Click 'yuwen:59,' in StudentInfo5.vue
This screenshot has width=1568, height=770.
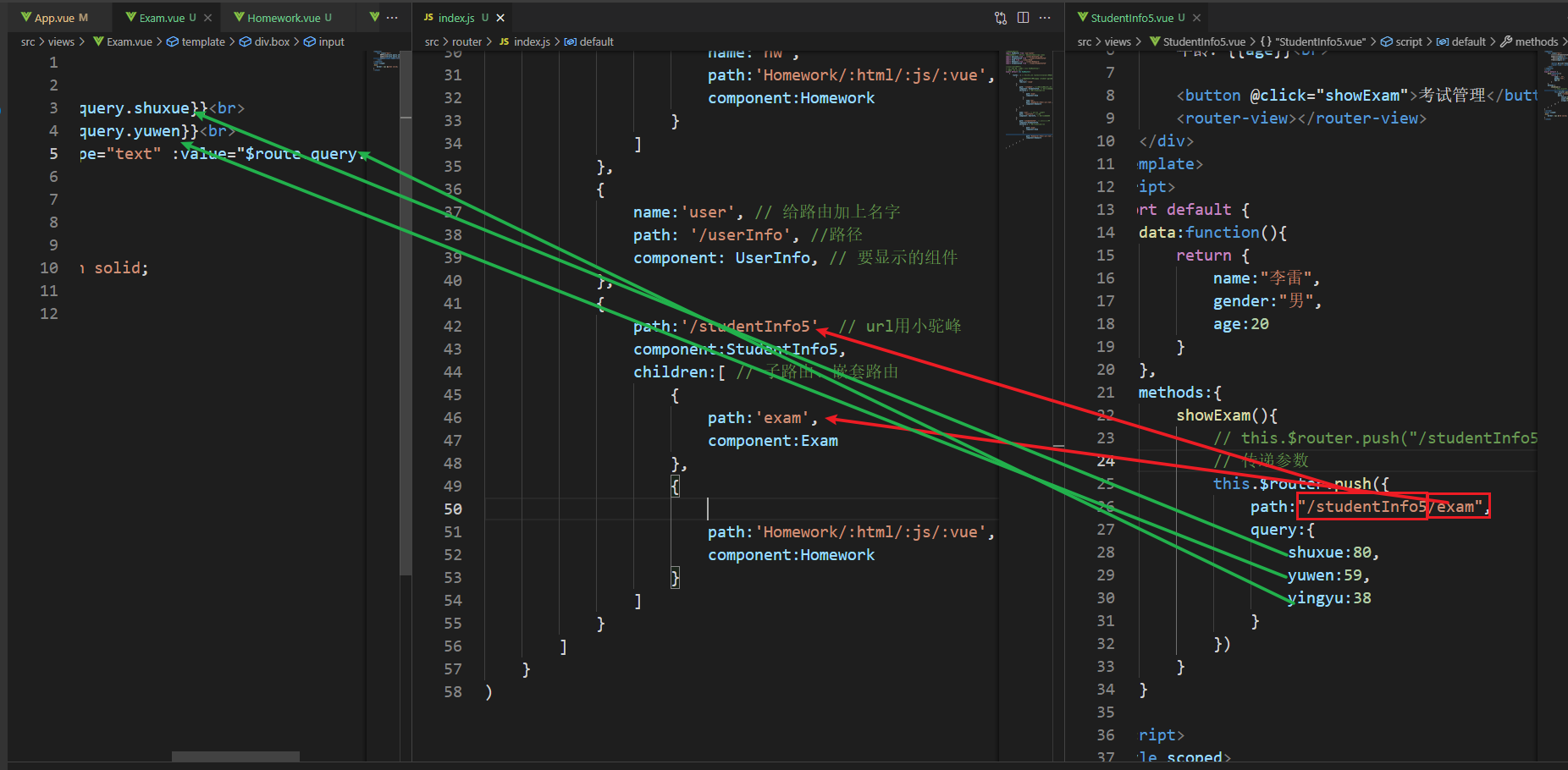pyautogui.click(x=1328, y=575)
